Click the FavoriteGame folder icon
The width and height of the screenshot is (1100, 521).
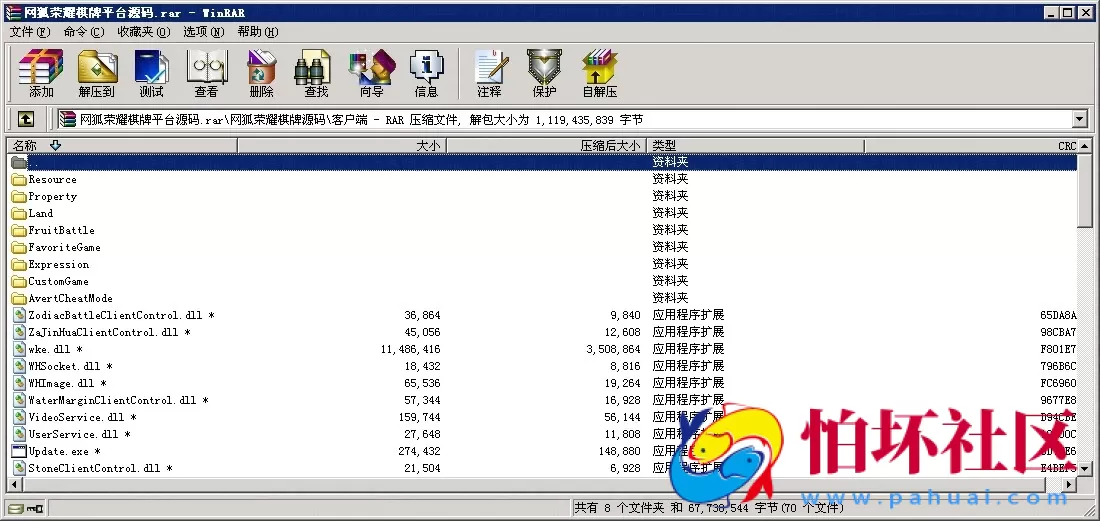pyautogui.click(x=19, y=248)
